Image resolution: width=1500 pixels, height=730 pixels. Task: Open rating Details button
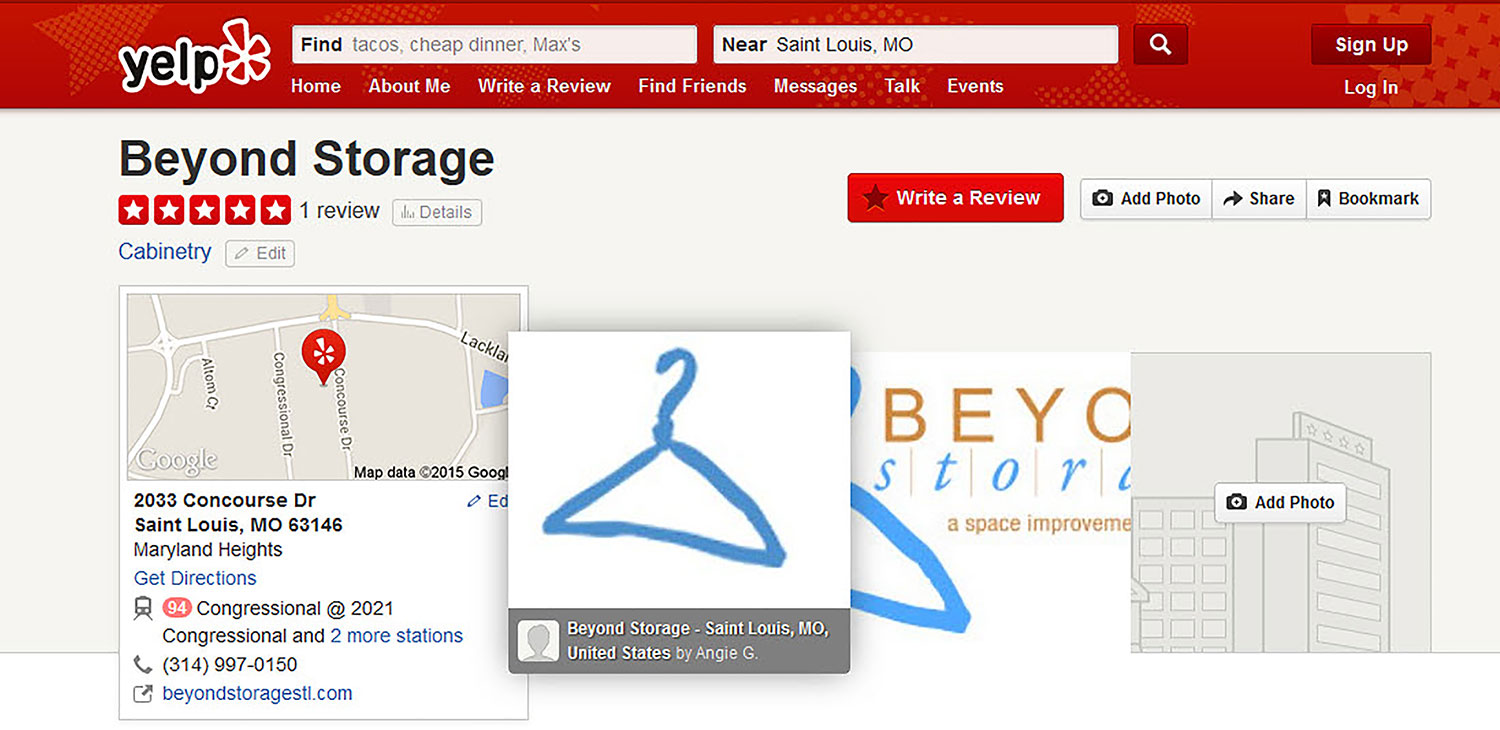coord(437,212)
